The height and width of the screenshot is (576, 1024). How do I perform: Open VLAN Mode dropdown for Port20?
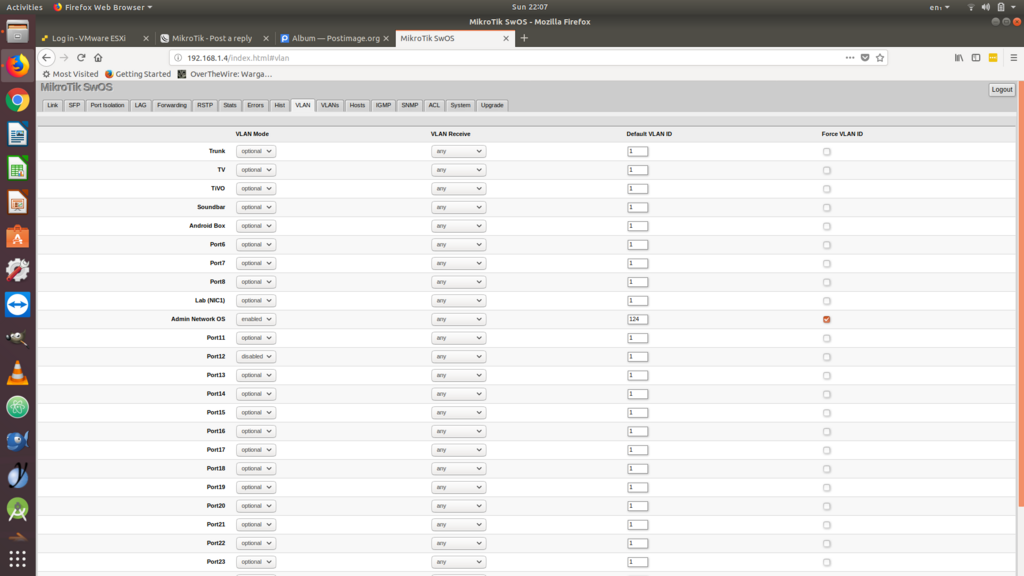tap(255, 506)
